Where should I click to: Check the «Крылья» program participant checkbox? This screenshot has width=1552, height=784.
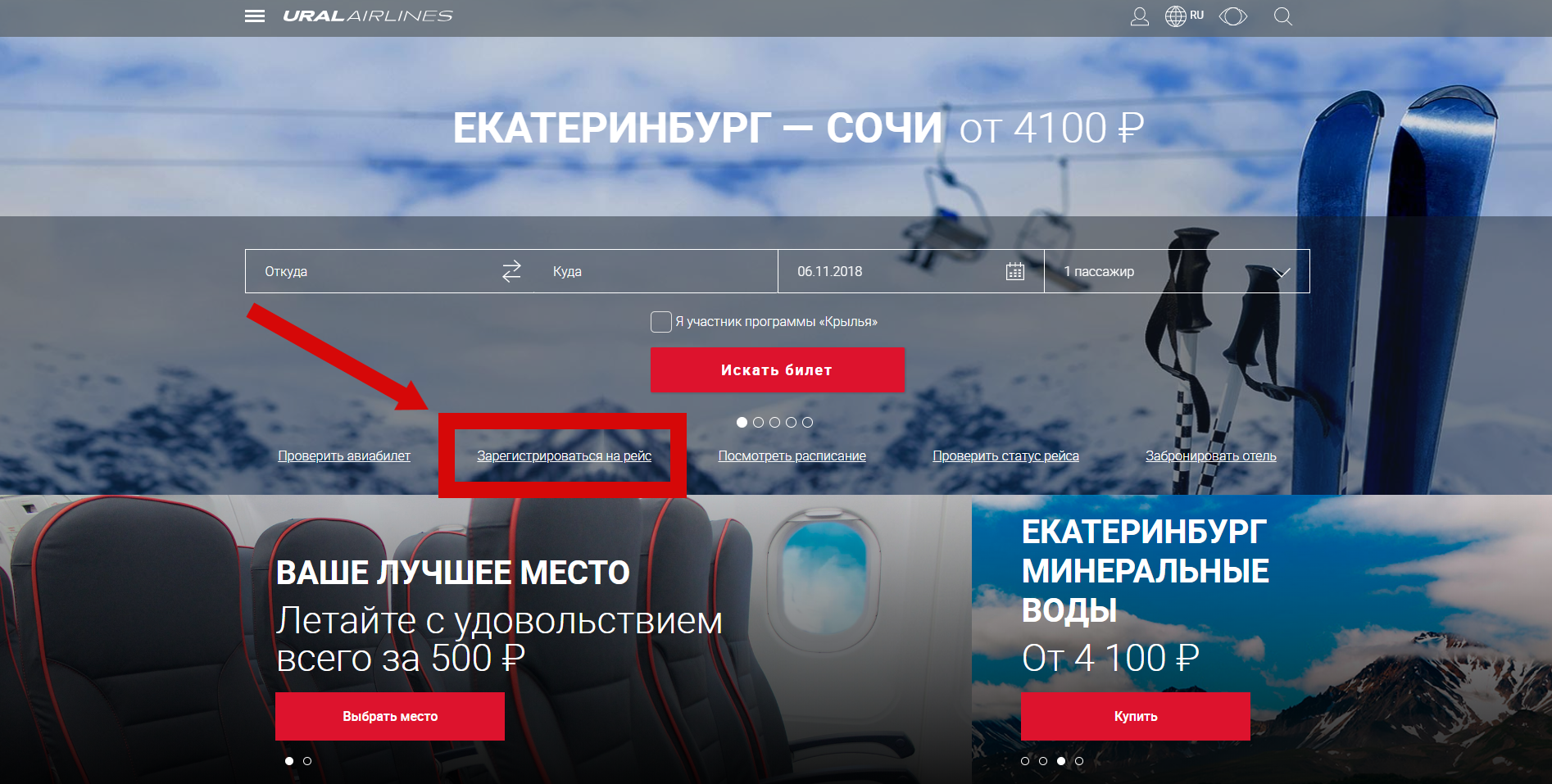(x=661, y=322)
